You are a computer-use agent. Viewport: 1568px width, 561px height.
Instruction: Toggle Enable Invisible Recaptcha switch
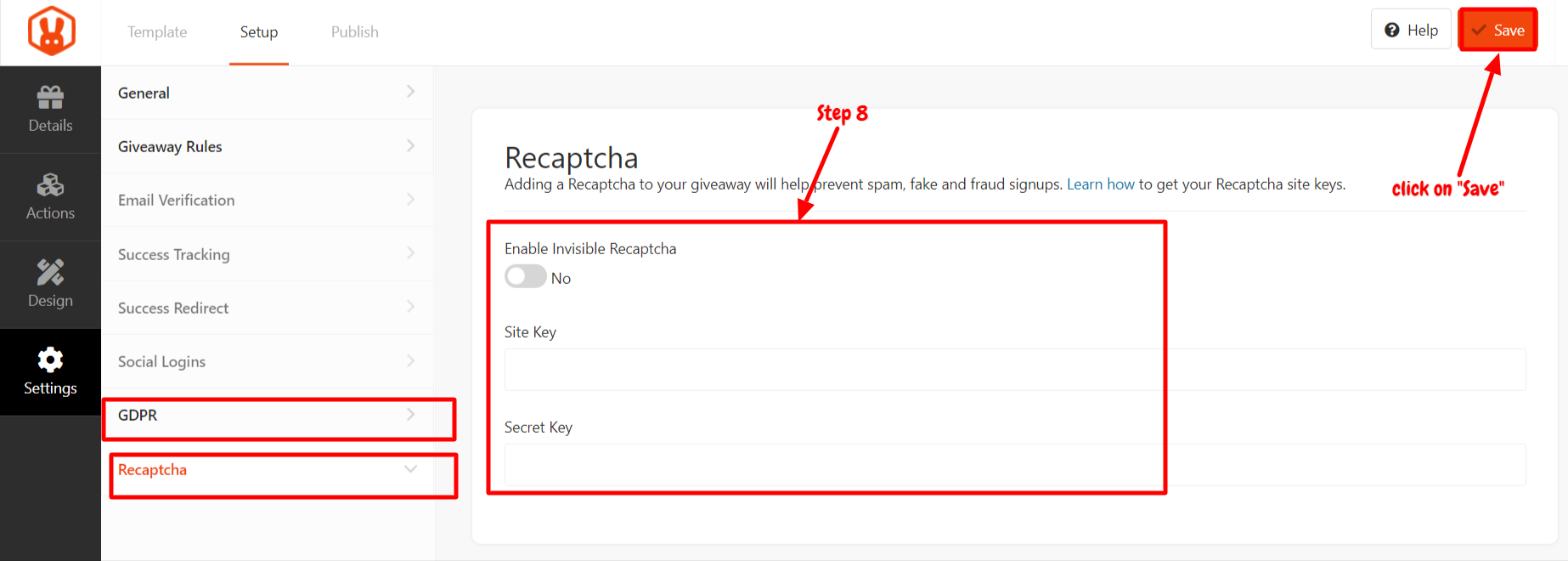coord(525,277)
